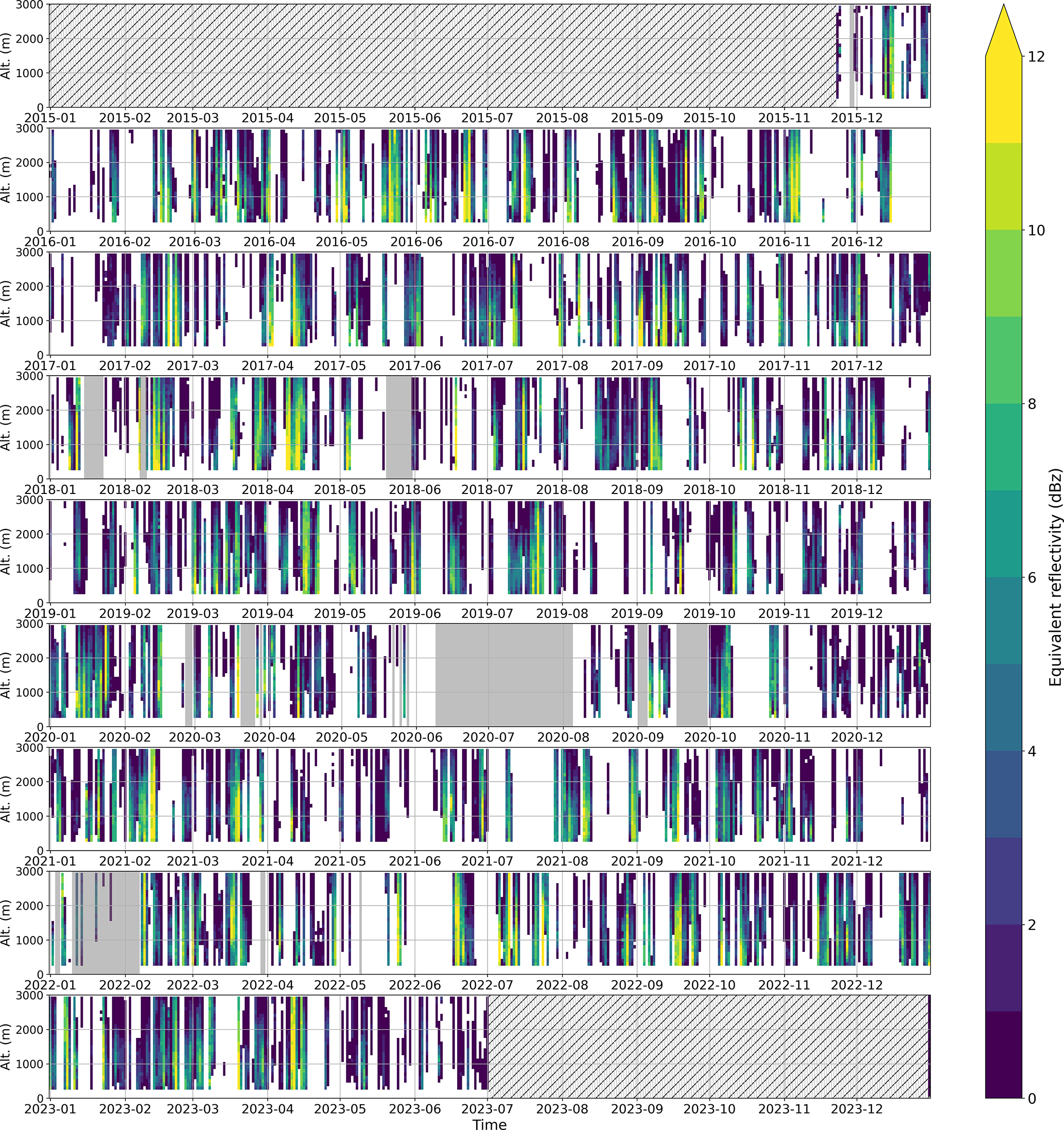
Task: Click the 2023-07 date tick label
Action: [487, 1109]
